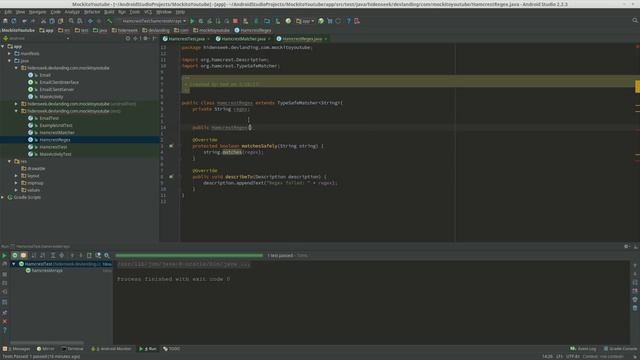Open the Build menu
This screenshot has width=640, height=360.
tap(109, 12)
